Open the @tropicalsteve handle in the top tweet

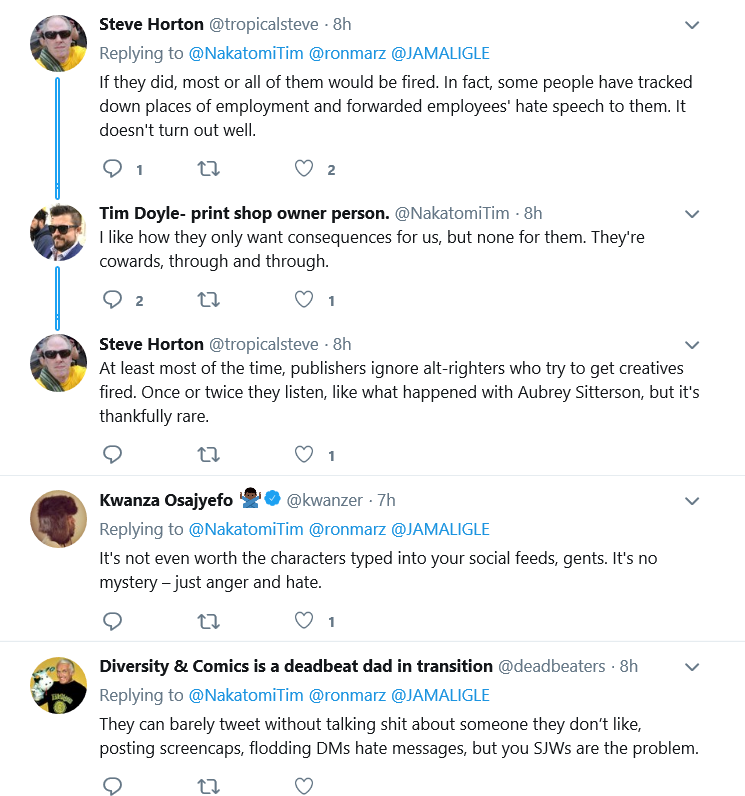(264, 24)
